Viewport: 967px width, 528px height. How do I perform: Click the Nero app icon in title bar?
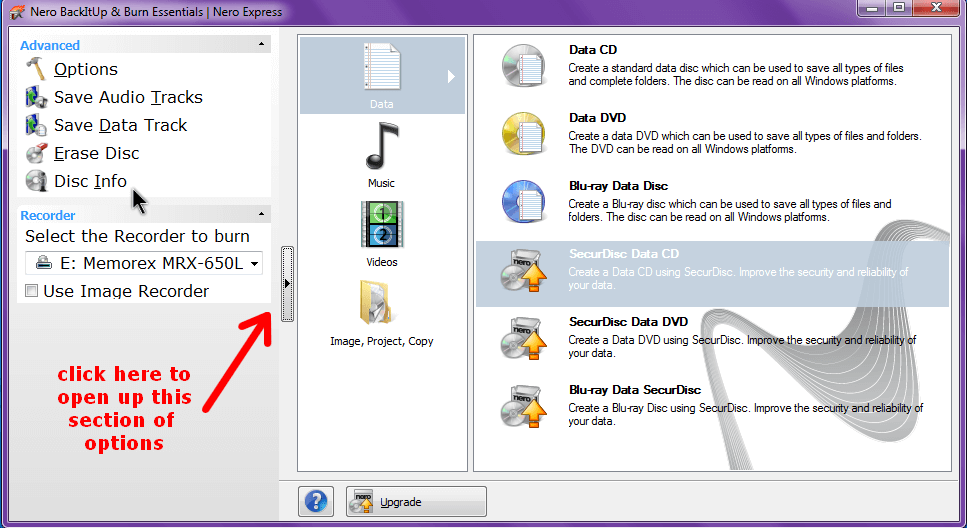[x=17, y=11]
